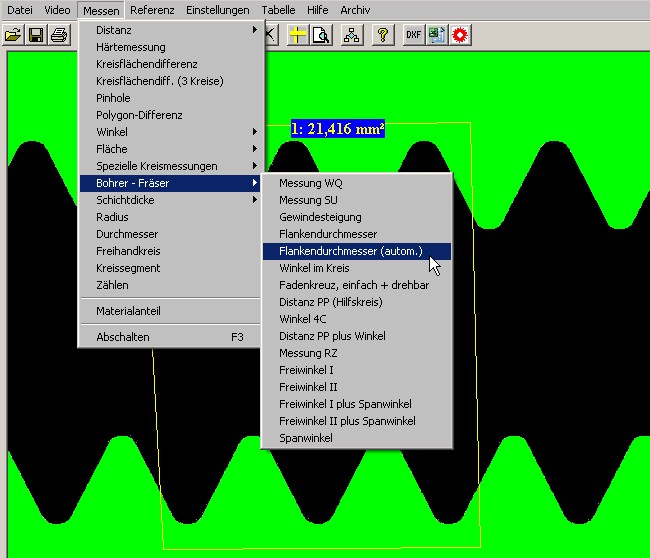Choose Materialanteil from the menu

170,311
